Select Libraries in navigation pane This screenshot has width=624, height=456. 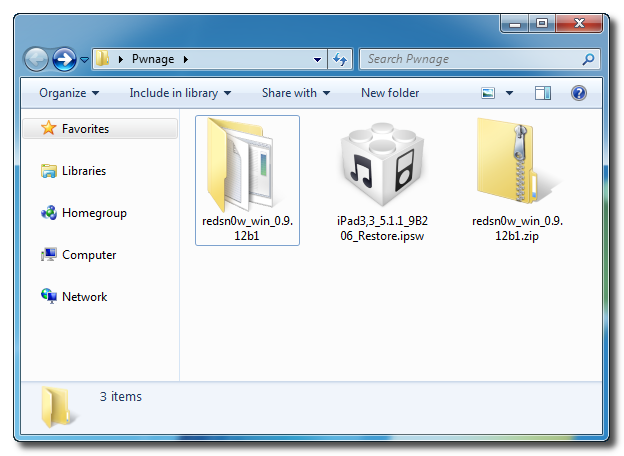(84, 171)
